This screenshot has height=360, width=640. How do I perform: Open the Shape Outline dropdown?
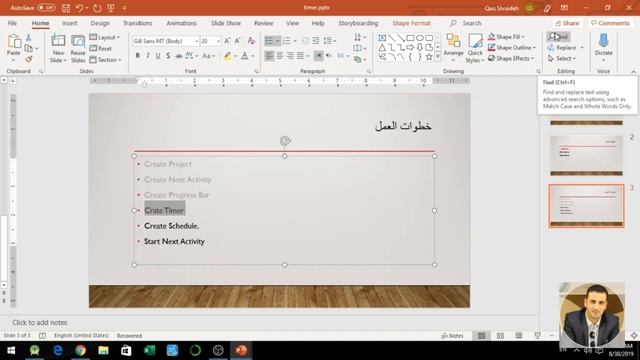pyautogui.click(x=512, y=48)
